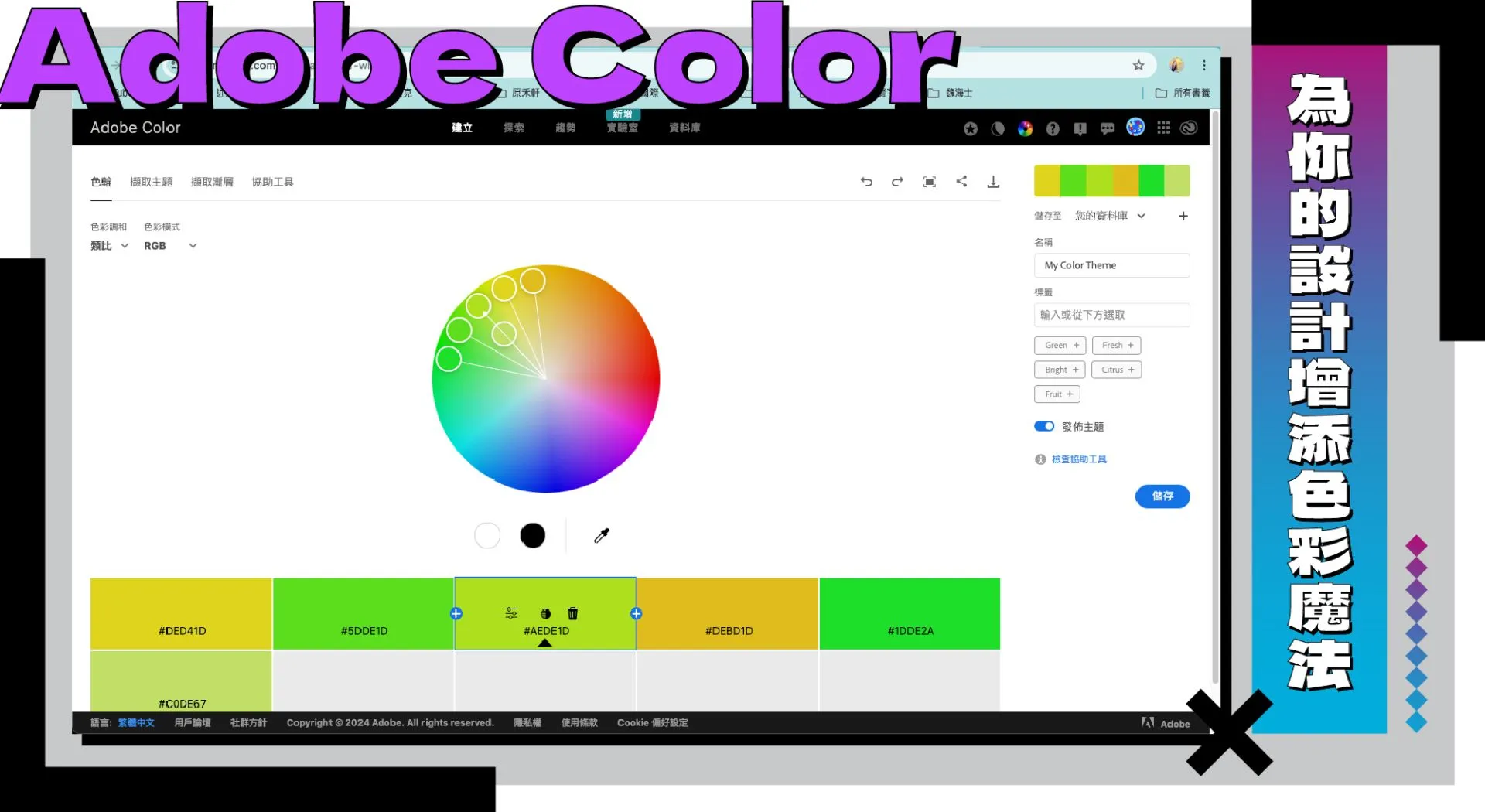The height and width of the screenshot is (812, 1485).
Task: Open the rainbow color wheel icon in the header
Action: (1025, 128)
